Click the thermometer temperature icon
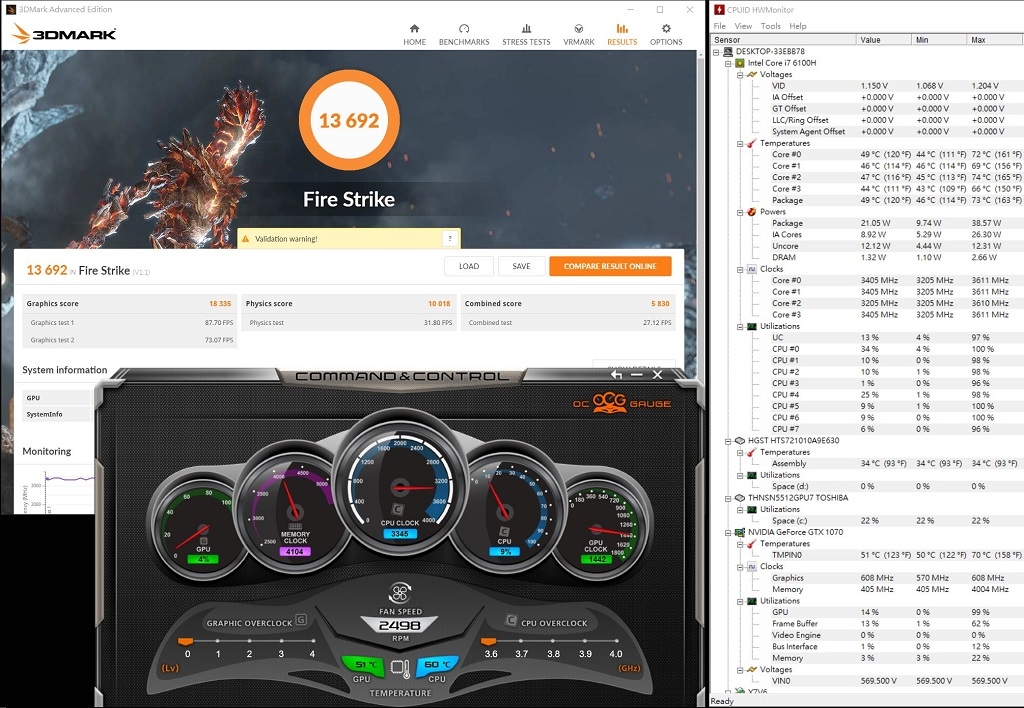 [400, 668]
